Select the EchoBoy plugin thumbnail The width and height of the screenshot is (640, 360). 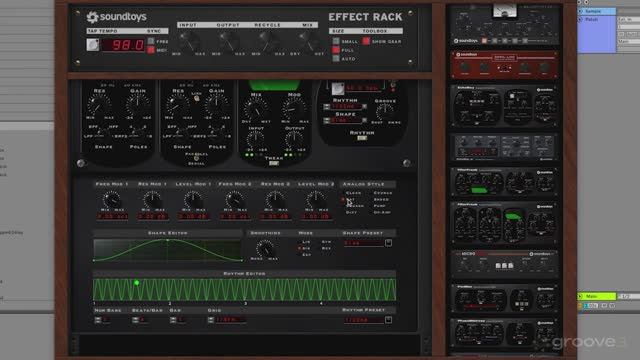[504, 105]
